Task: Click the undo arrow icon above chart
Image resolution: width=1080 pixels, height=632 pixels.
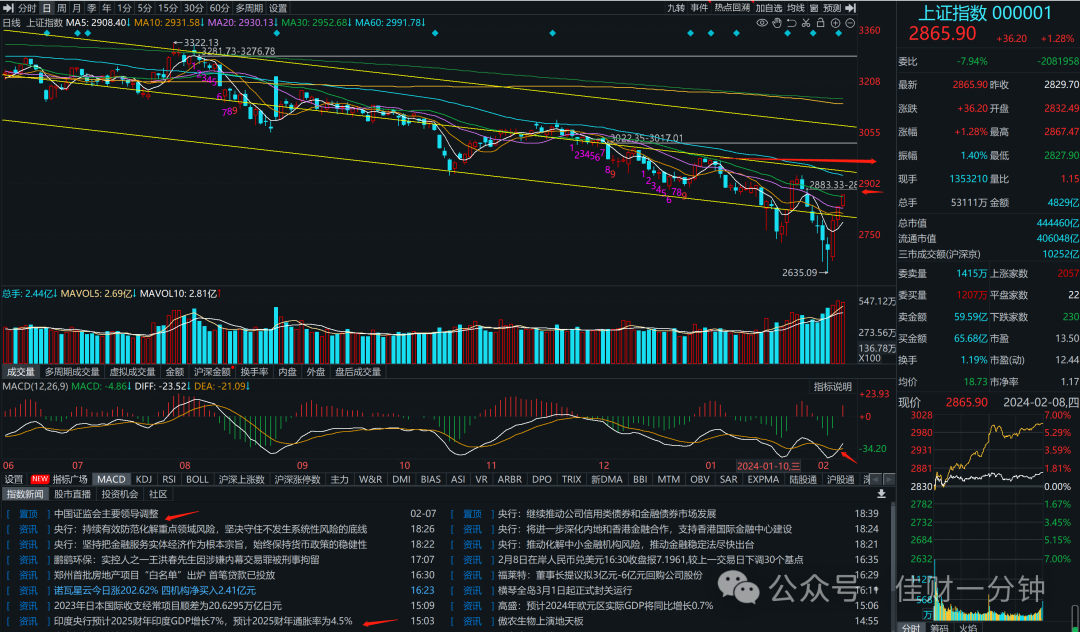Action: point(792,23)
